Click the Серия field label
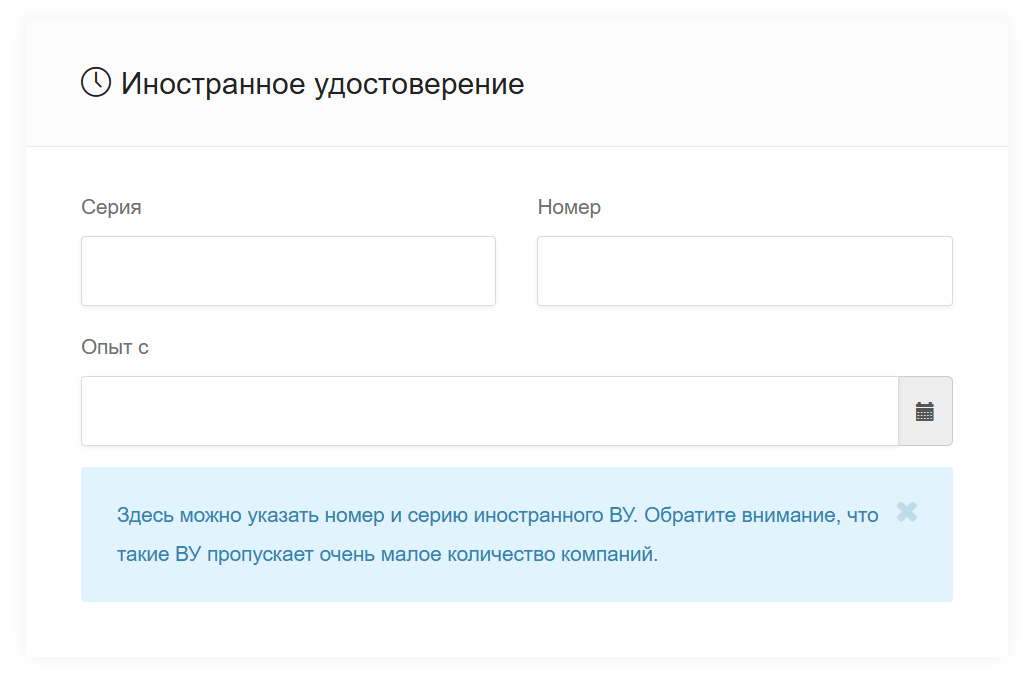Viewport: 1032px width, 673px height. 111,207
